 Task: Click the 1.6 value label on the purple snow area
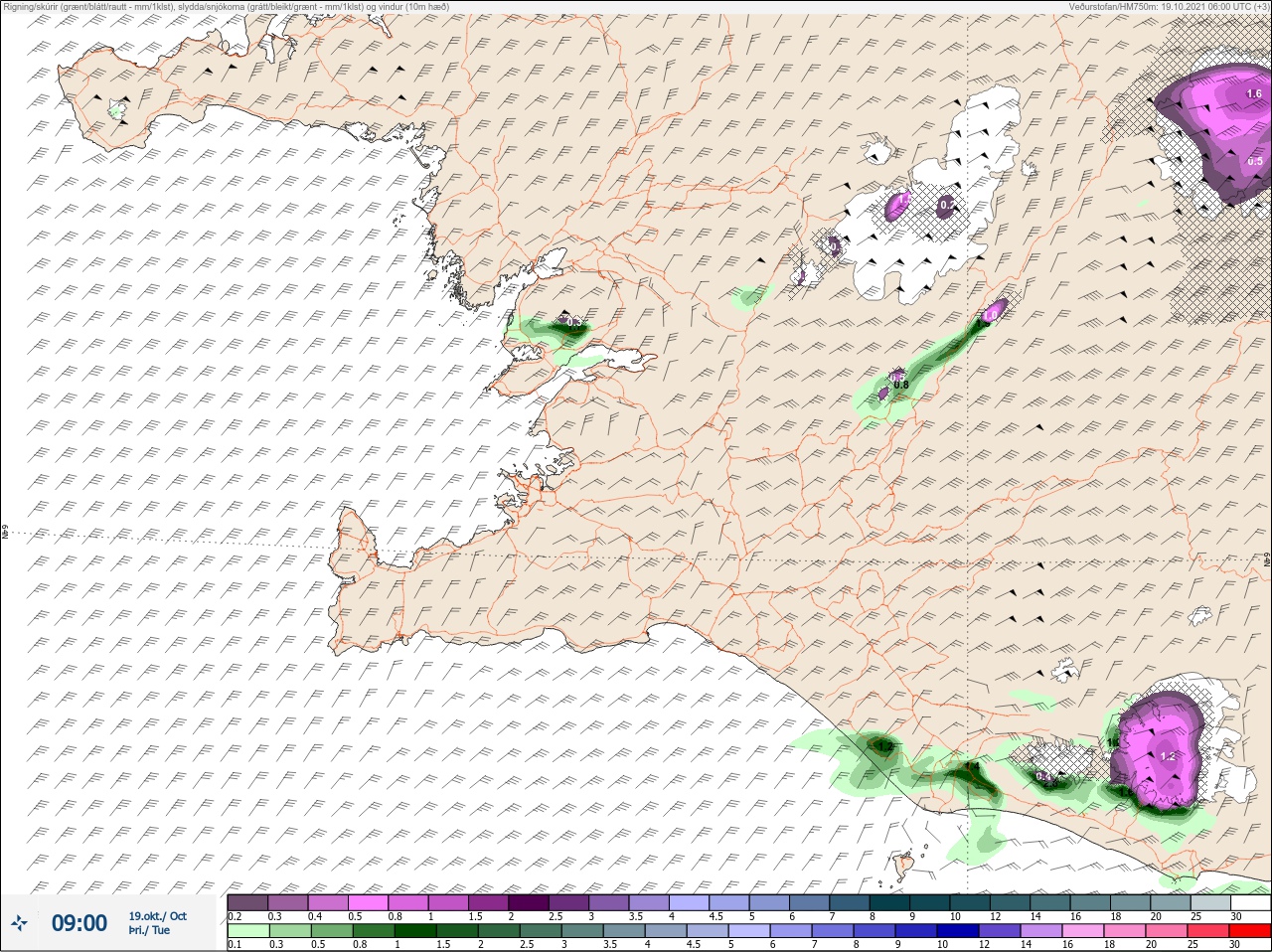click(x=1253, y=94)
